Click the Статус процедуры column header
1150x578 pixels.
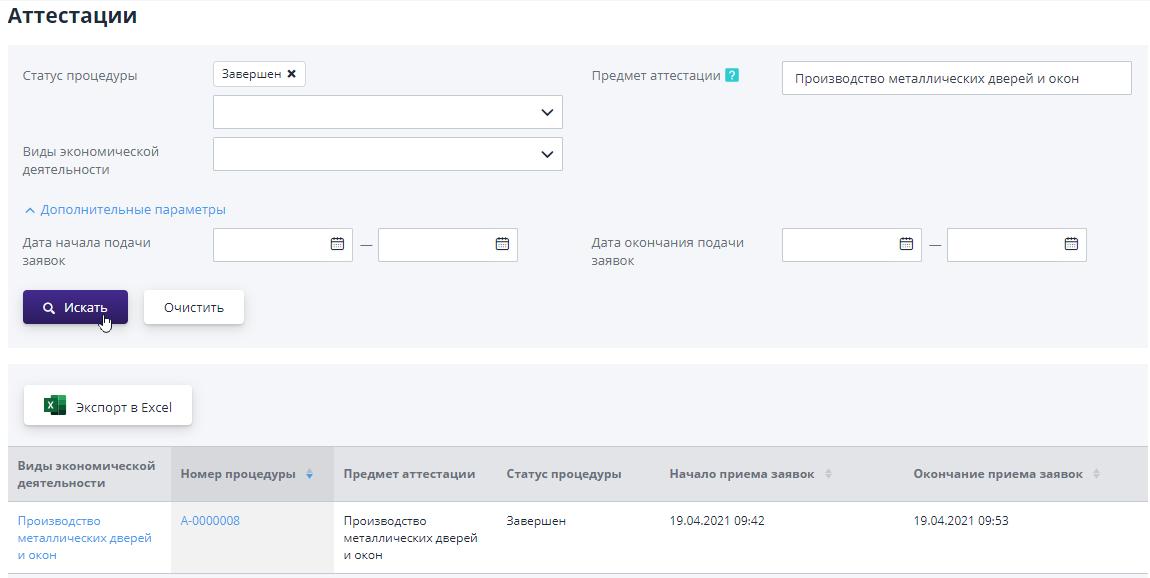(x=563, y=474)
